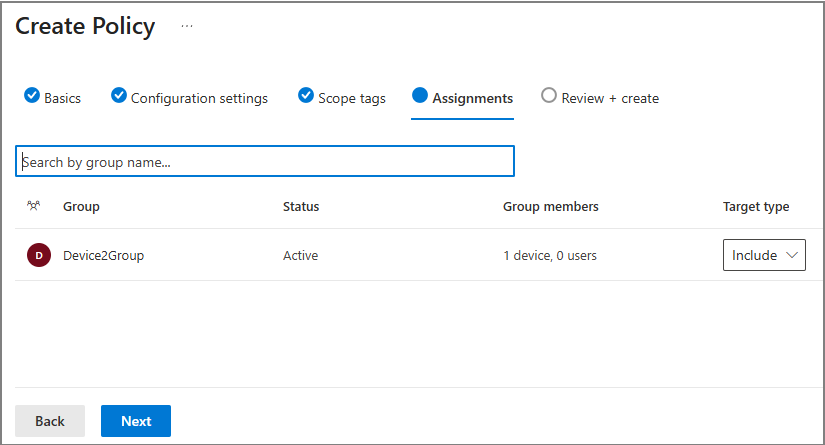Click the Scope tags checkmark icon
The width and height of the screenshot is (825, 445).
[x=306, y=96]
